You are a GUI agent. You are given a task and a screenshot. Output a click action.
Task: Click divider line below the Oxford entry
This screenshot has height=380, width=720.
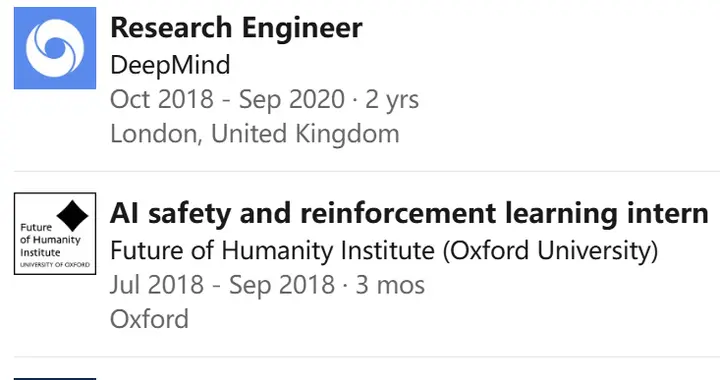coord(367,357)
